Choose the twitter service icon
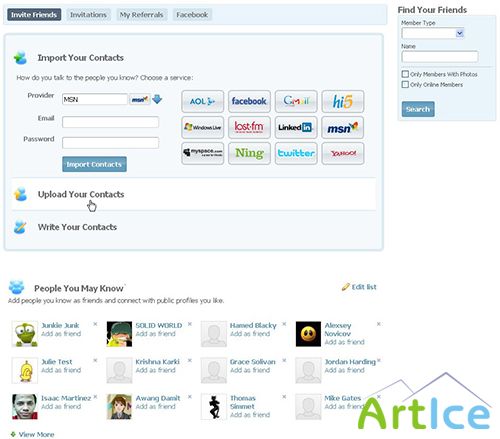 pyautogui.click(x=296, y=153)
